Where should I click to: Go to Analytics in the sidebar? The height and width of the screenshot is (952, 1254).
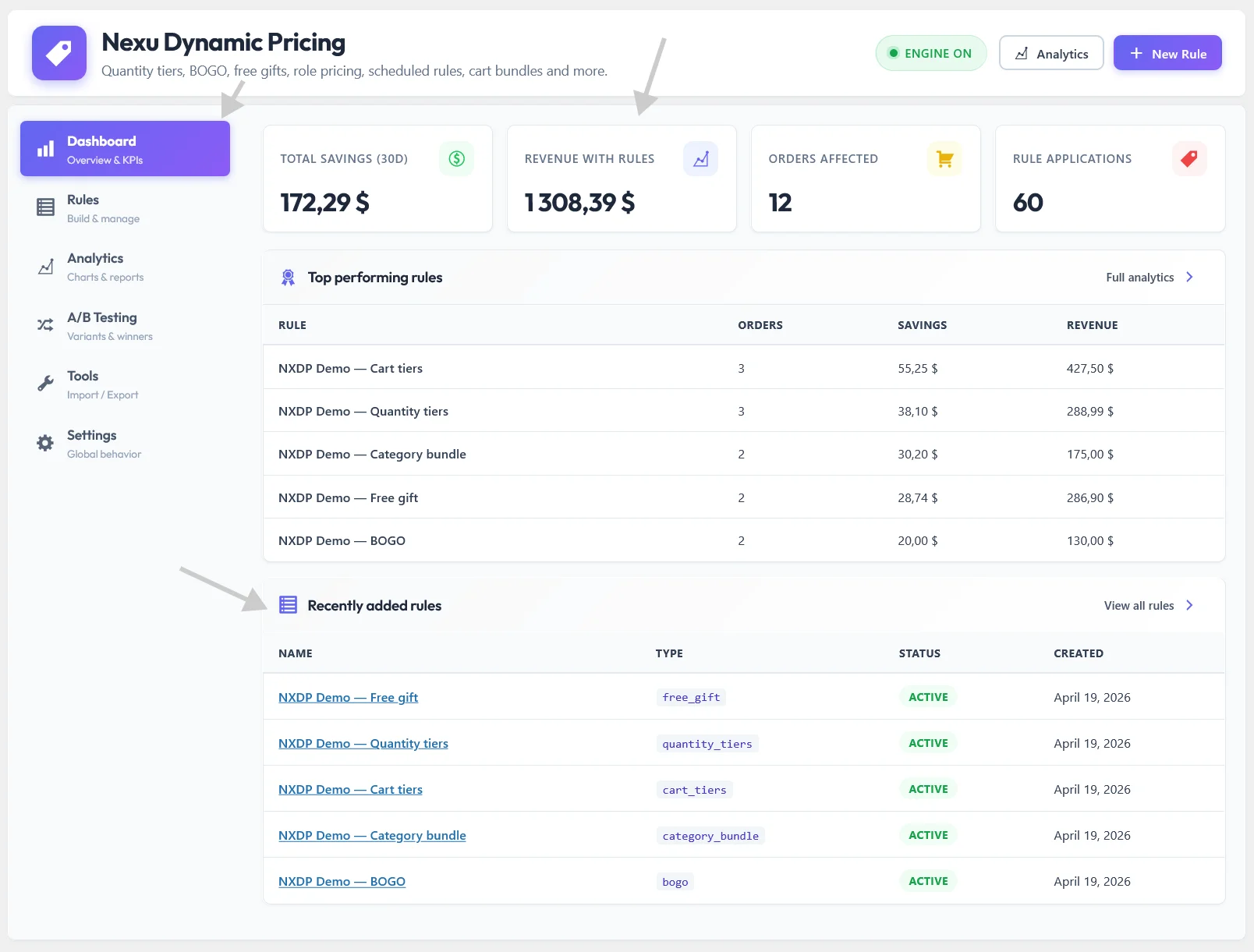(125, 267)
